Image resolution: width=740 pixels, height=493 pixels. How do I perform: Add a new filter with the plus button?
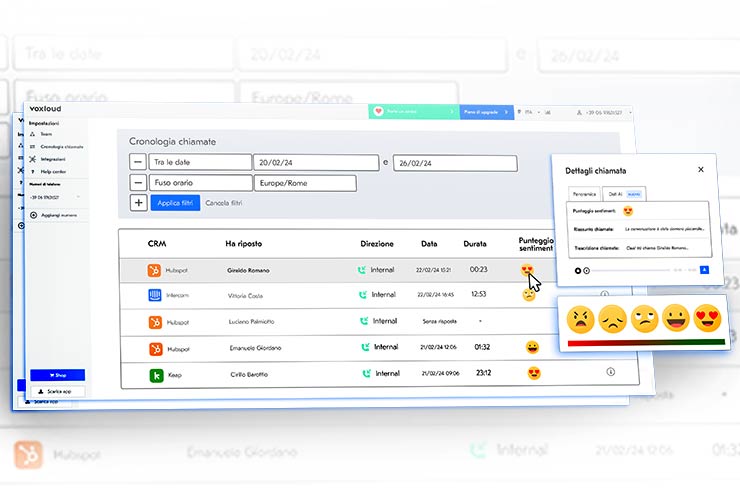click(x=137, y=203)
